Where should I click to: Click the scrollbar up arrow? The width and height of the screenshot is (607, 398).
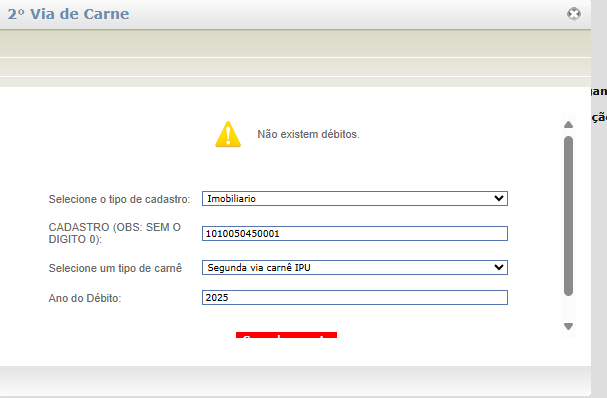click(568, 125)
